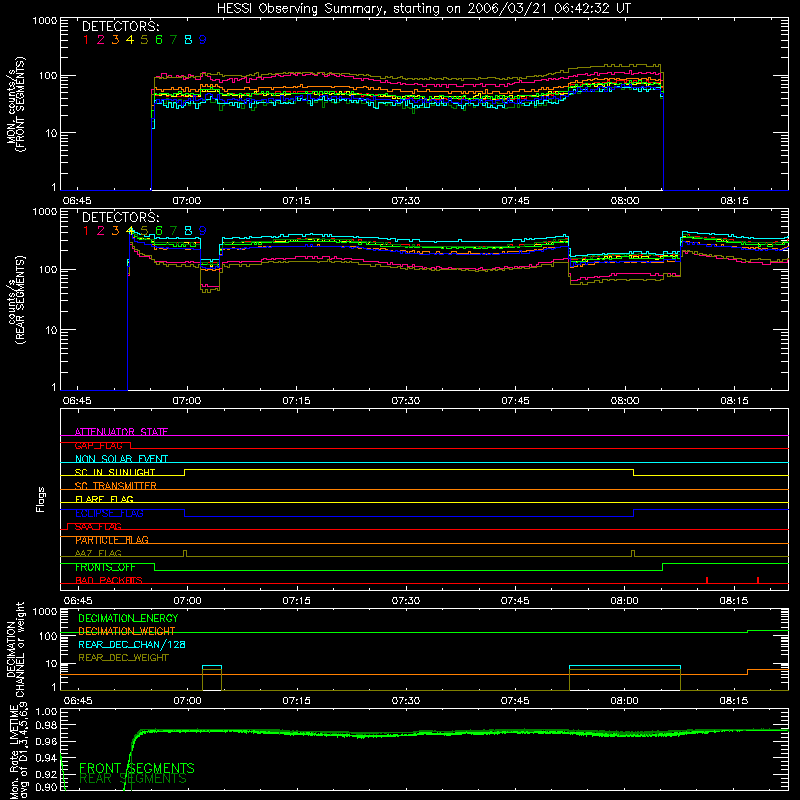Click the FLARE_FLAG label

[104, 499]
